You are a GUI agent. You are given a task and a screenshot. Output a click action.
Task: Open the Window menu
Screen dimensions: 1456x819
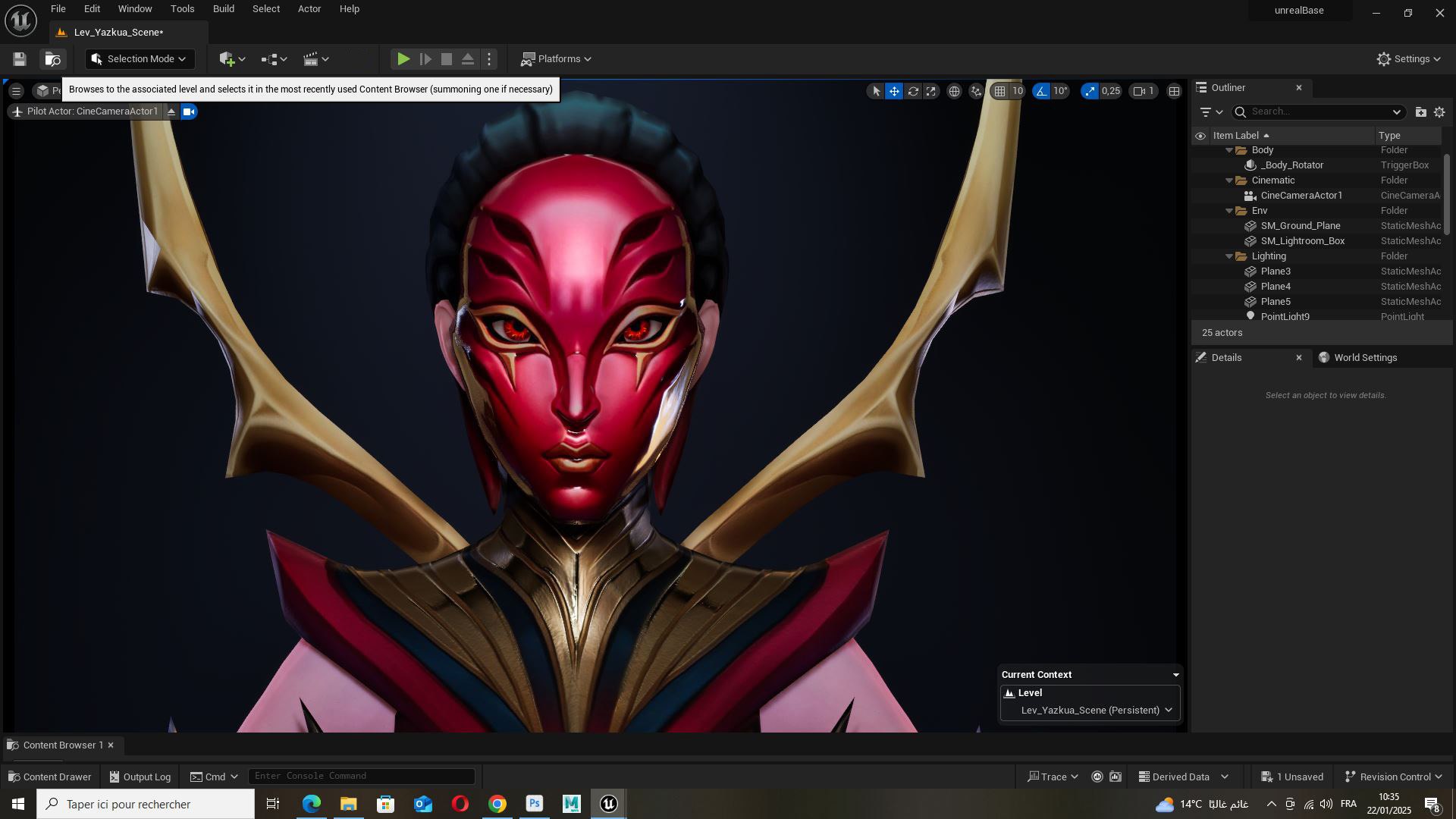[135, 9]
